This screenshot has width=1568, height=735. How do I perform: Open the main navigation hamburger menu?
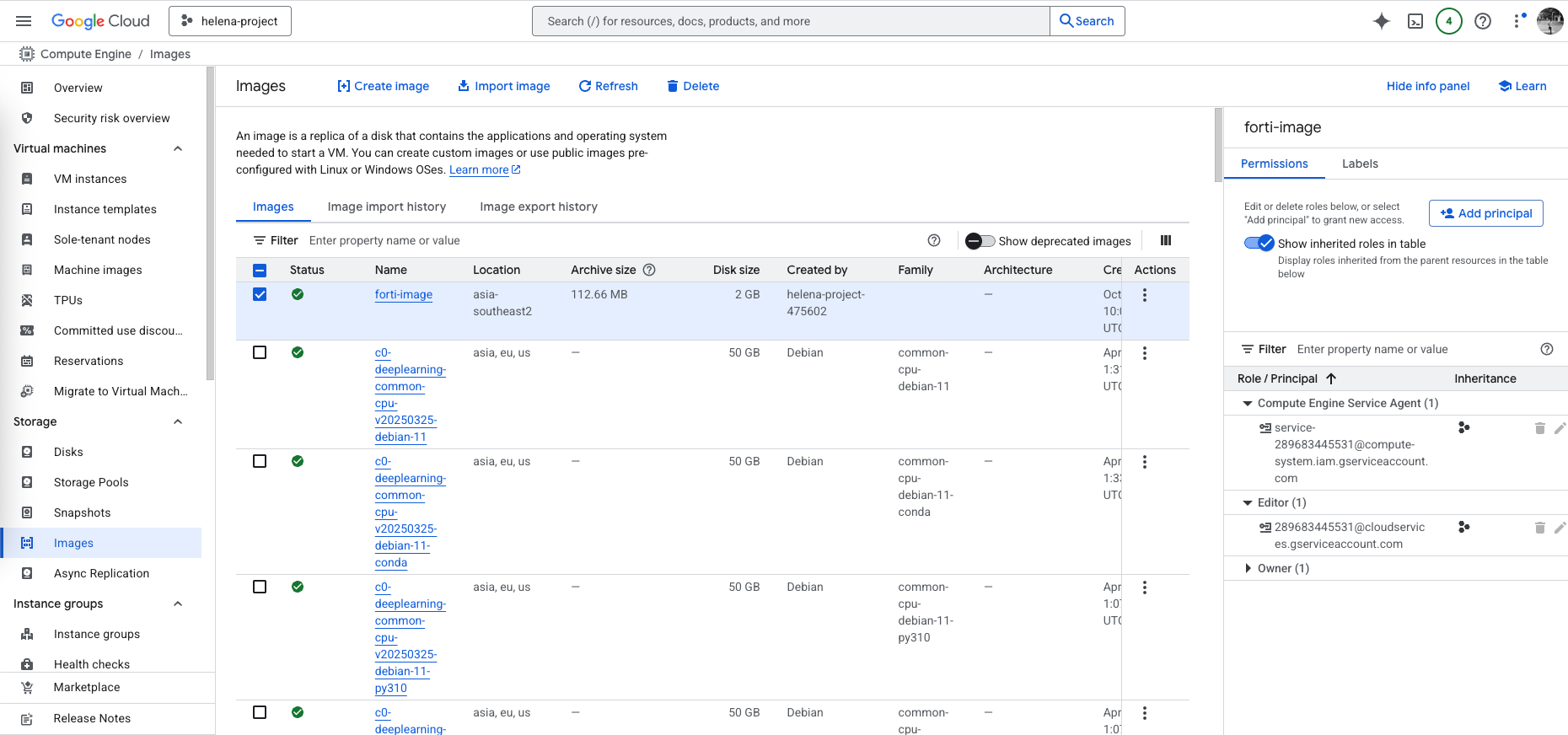click(x=24, y=21)
